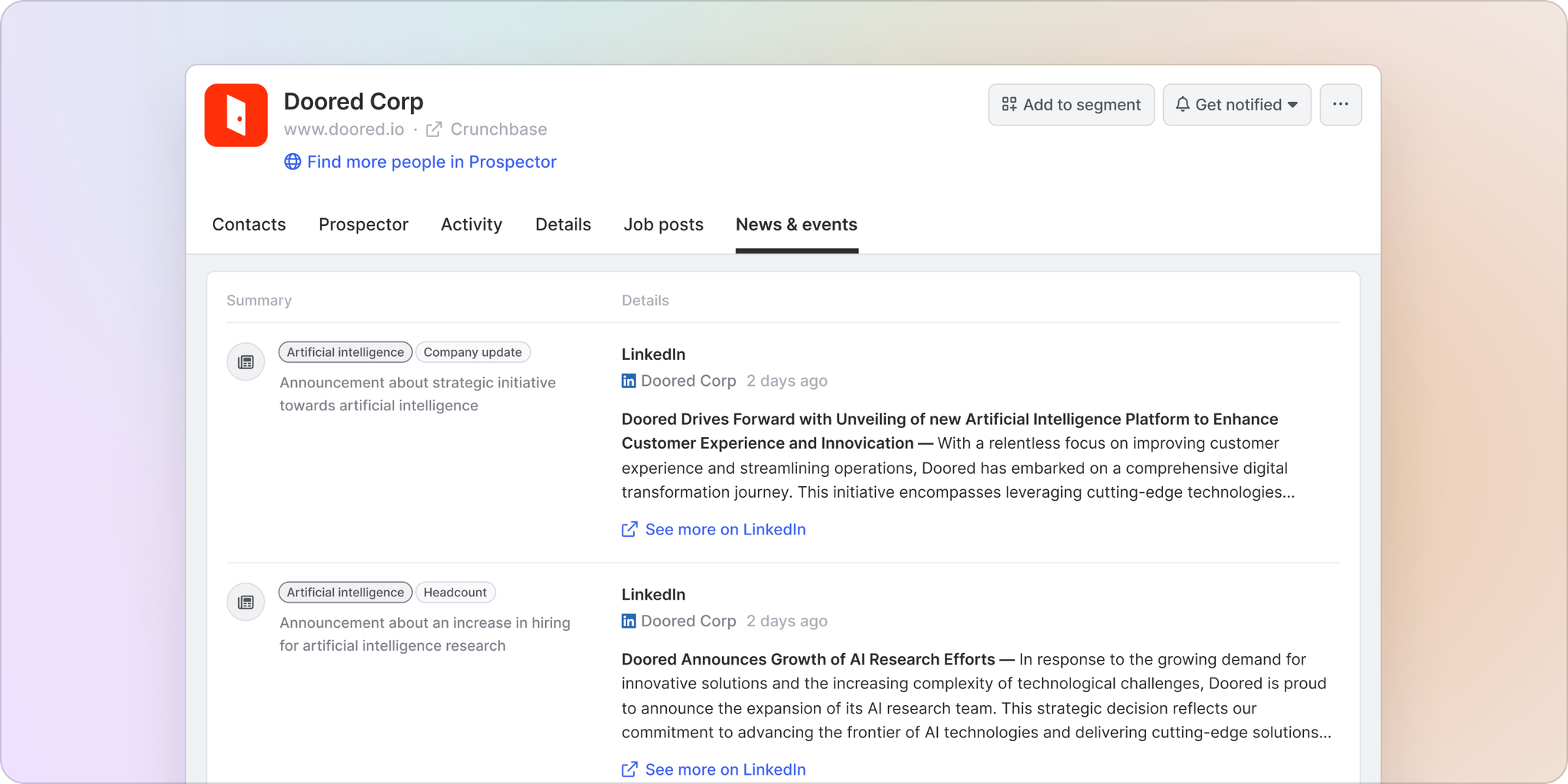The height and width of the screenshot is (784, 1568).
Task: Visit the www.doored.io website link
Action: point(344,129)
